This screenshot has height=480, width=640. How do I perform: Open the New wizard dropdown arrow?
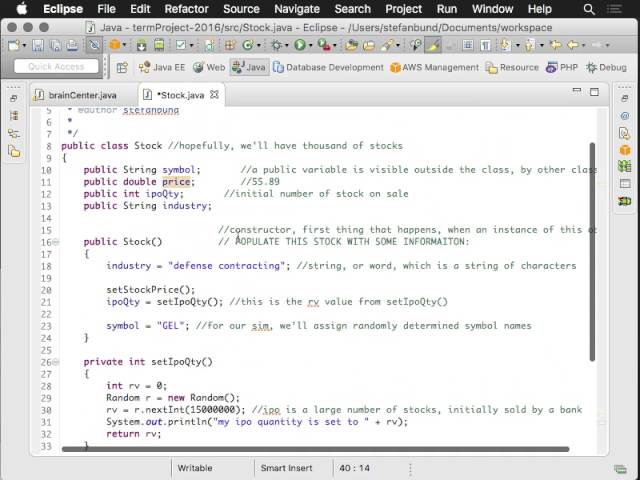24,45
